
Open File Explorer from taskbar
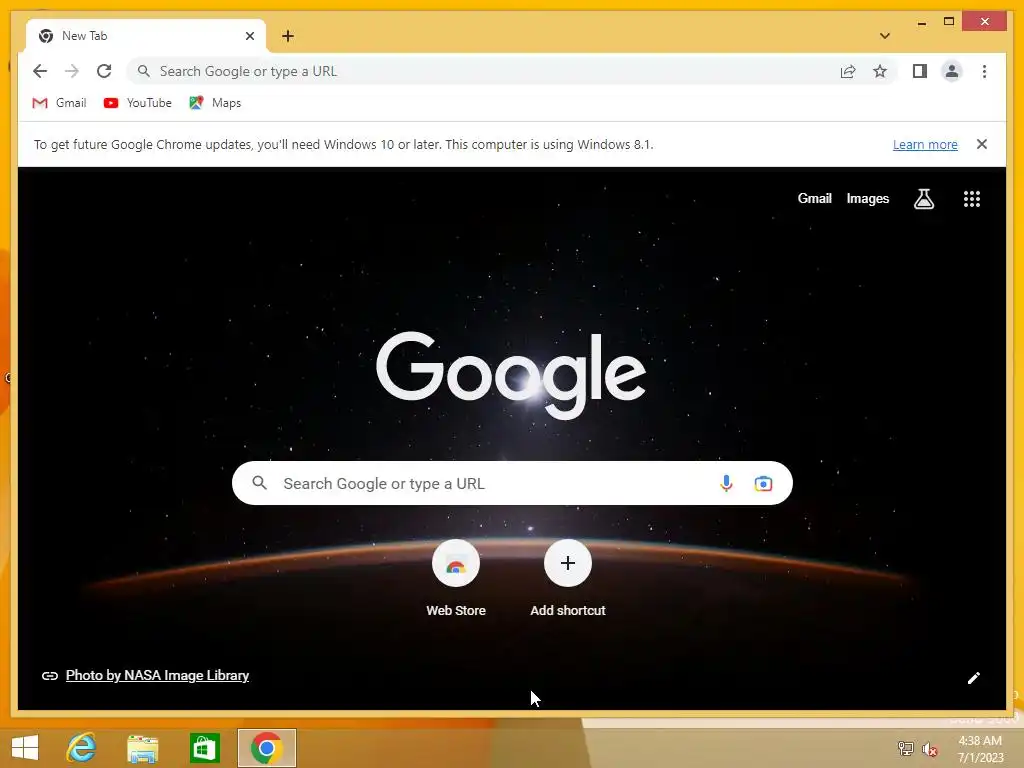click(x=142, y=748)
